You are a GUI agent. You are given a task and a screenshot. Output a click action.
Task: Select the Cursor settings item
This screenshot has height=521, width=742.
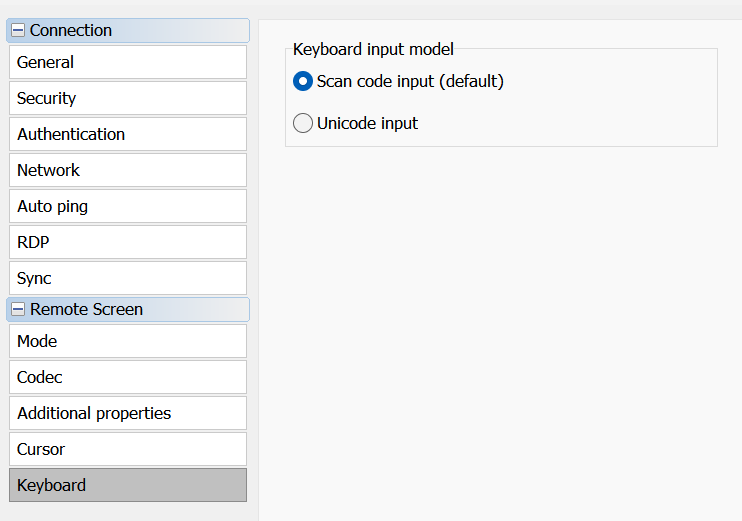pos(127,449)
